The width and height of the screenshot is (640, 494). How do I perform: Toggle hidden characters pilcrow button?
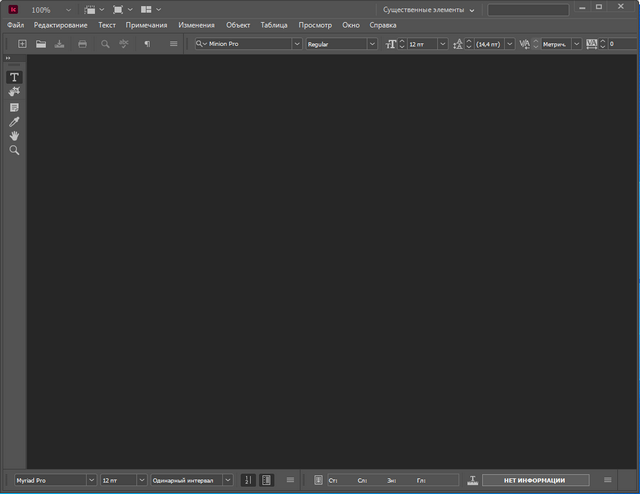[147, 44]
